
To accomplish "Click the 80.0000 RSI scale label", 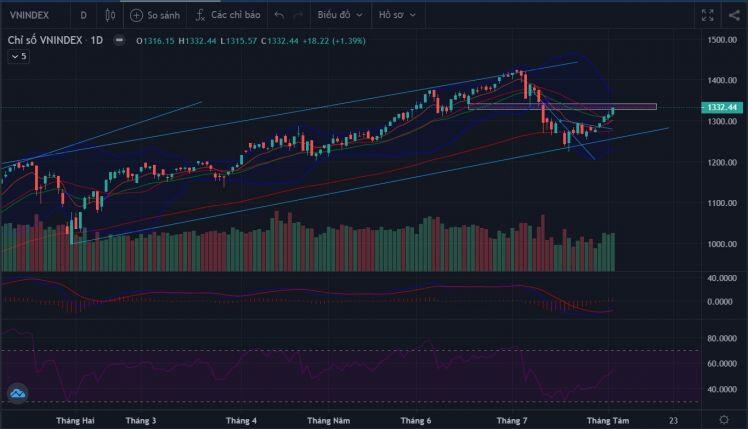I will [722, 338].
